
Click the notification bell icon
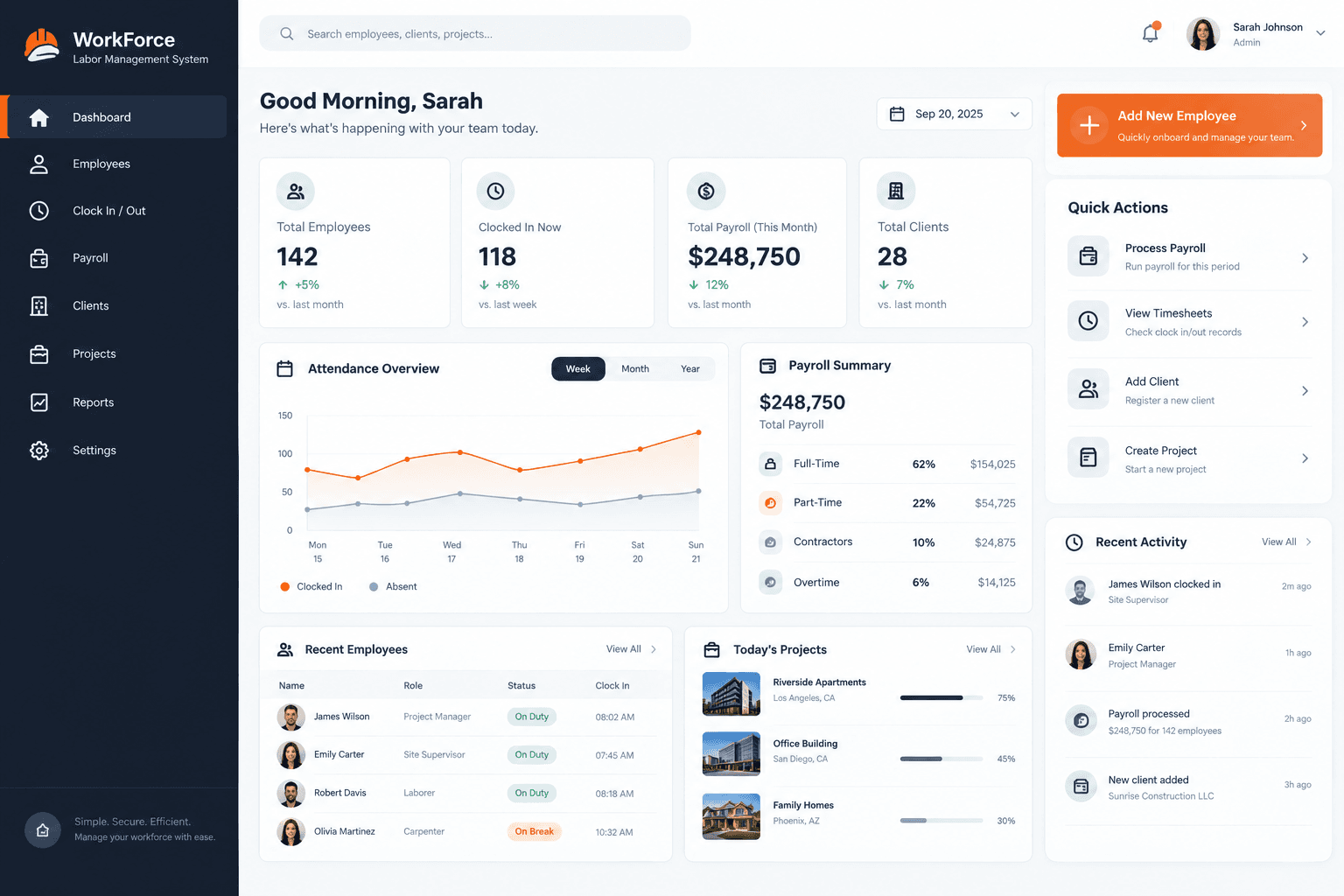1151,33
